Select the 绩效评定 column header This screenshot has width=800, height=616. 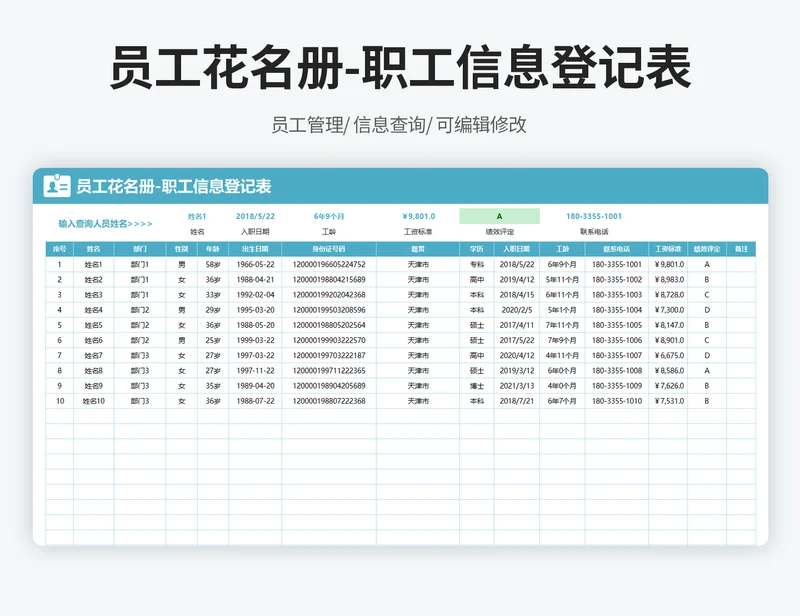pyautogui.click(x=707, y=249)
